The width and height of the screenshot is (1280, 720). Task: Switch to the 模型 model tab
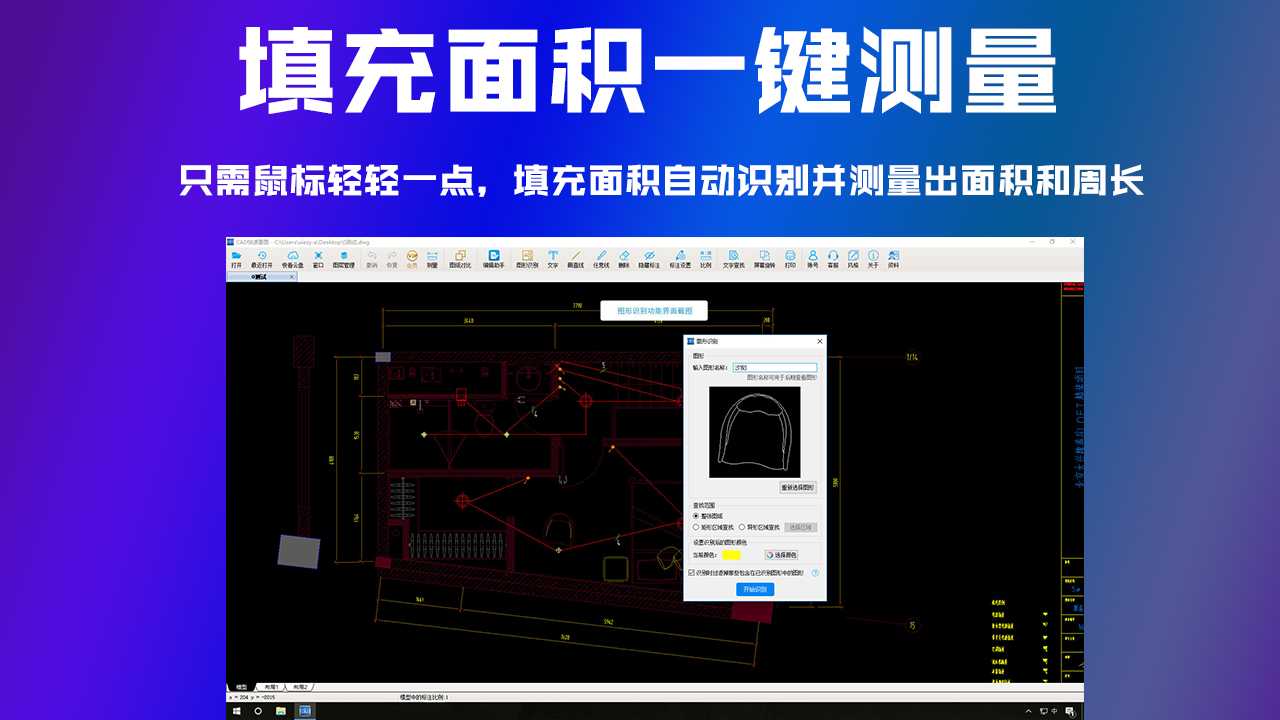click(x=241, y=685)
